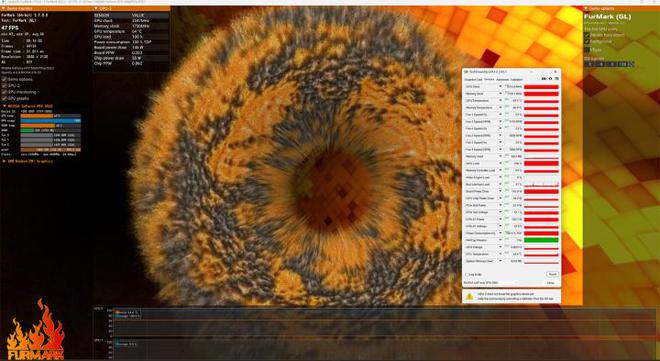Select the Sensors tab in GPU-Z

(489, 80)
